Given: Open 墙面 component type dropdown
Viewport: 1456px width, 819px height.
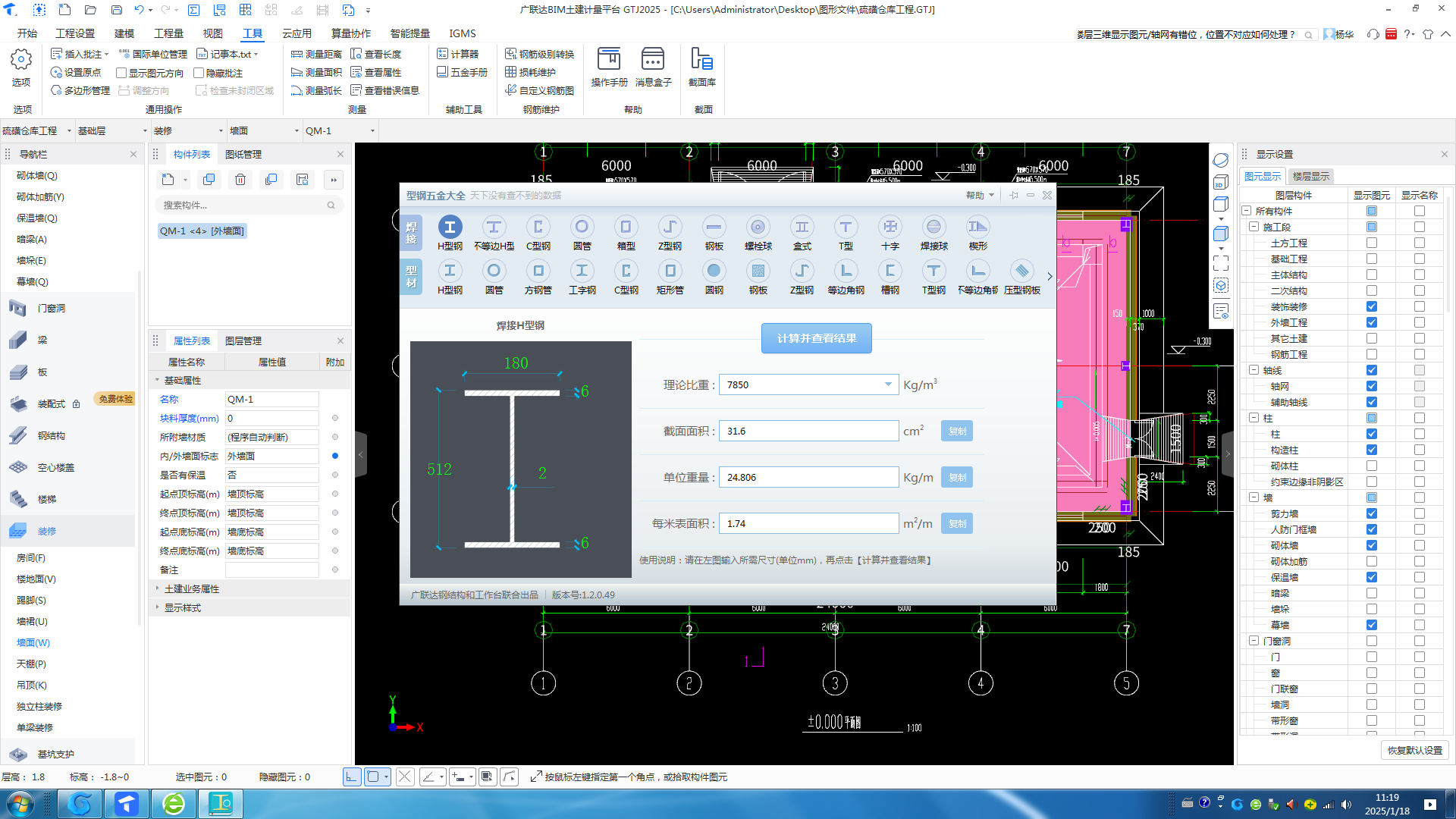Looking at the screenshot, I should click(x=265, y=130).
